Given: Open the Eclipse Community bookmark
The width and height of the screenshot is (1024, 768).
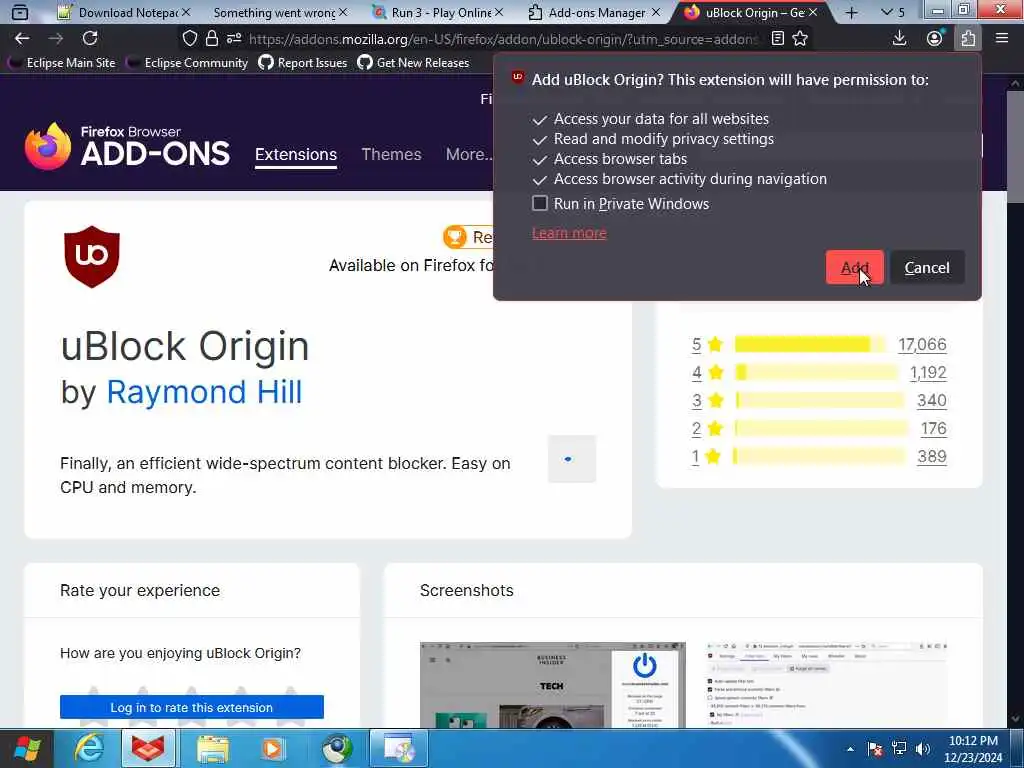Looking at the screenshot, I should pos(188,63).
